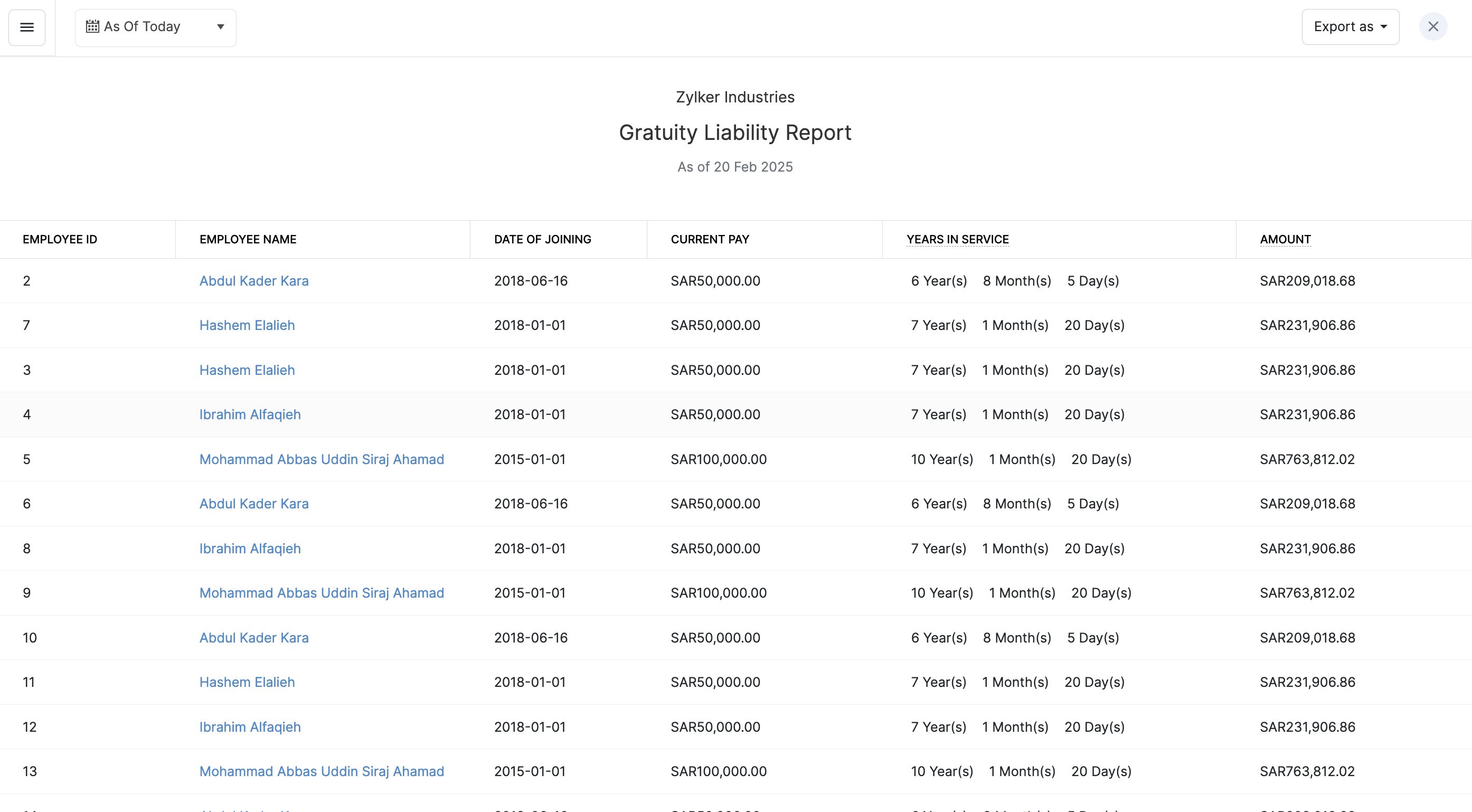Open the navigation hamburger menu
This screenshot has width=1472, height=812.
27,27
